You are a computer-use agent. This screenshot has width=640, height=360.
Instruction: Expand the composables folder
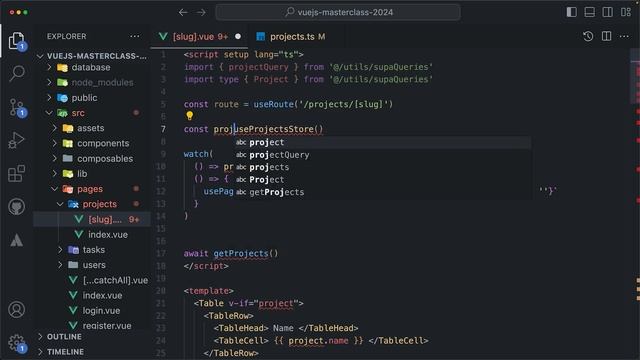tap(92, 158)
